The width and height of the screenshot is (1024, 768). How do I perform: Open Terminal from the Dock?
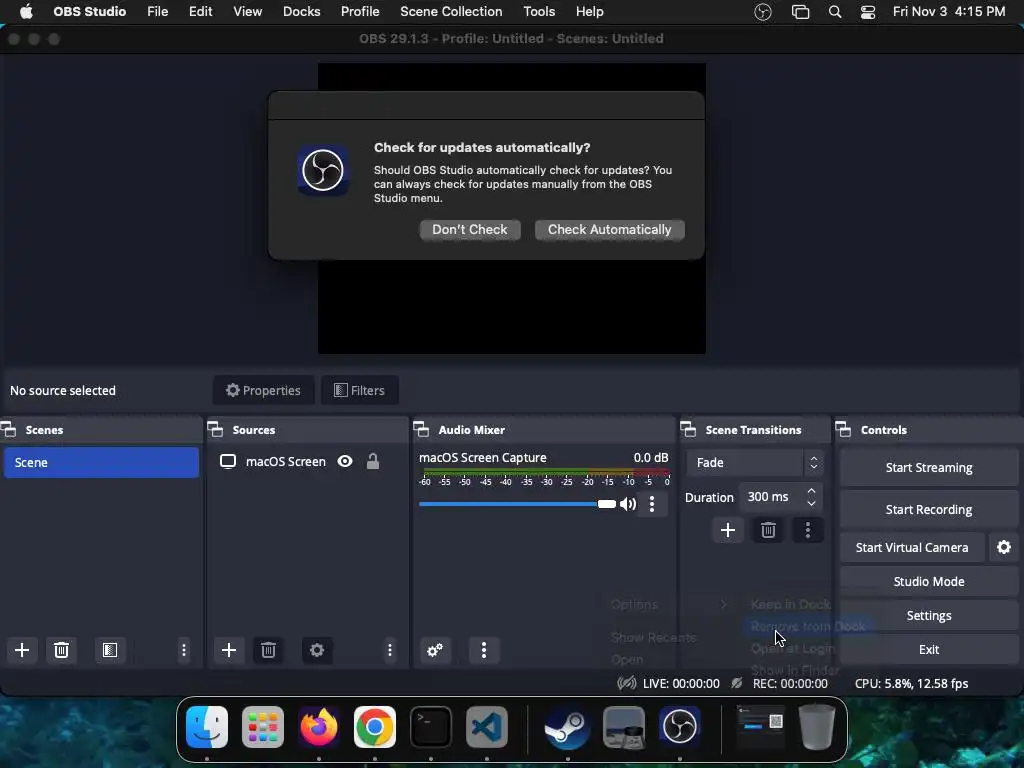pos(431,727)
